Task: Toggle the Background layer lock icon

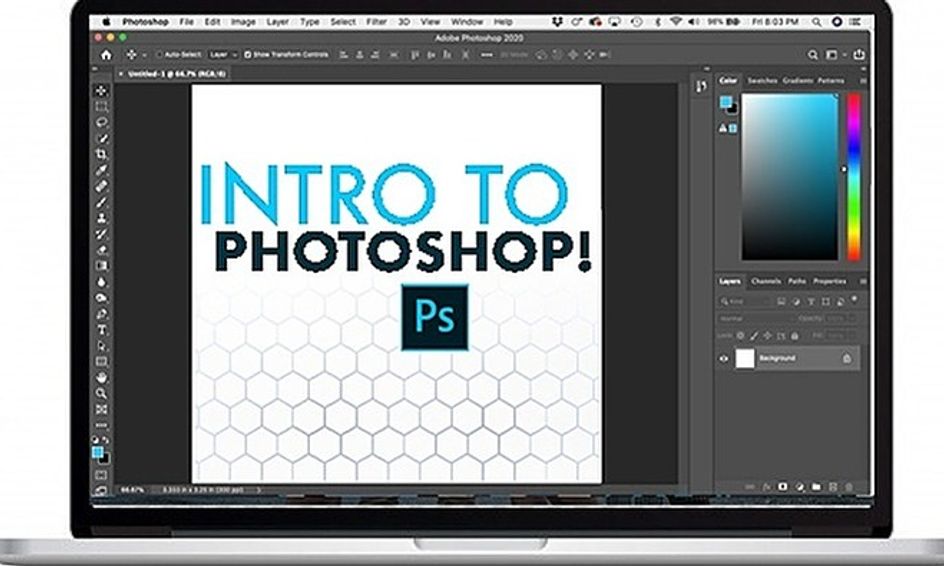Action: [x=846, y=358]
